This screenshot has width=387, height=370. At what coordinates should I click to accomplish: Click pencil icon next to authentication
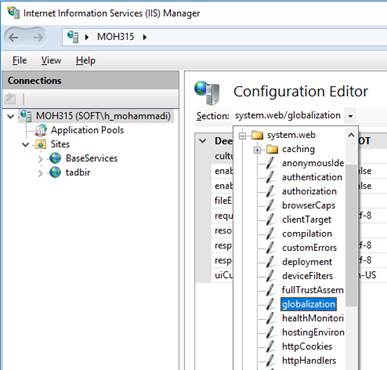tap(271, 177)
